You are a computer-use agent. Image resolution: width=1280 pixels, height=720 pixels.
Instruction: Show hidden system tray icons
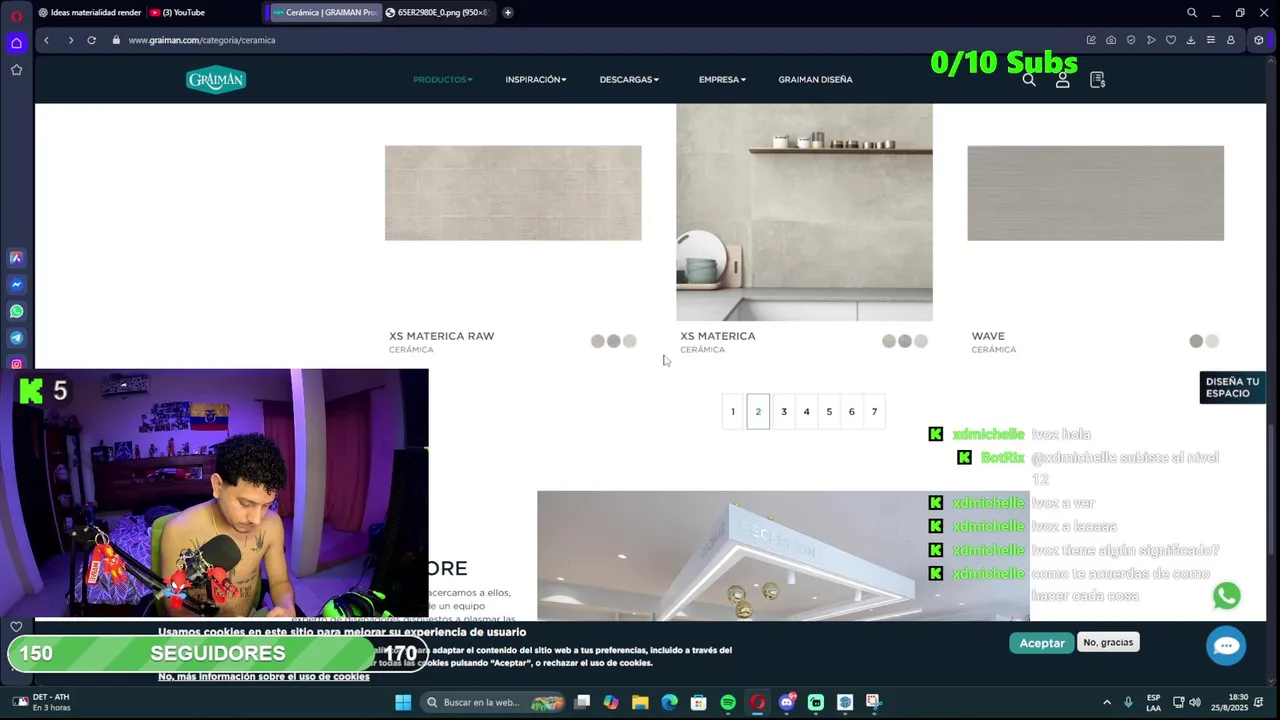coord(1107,702)
